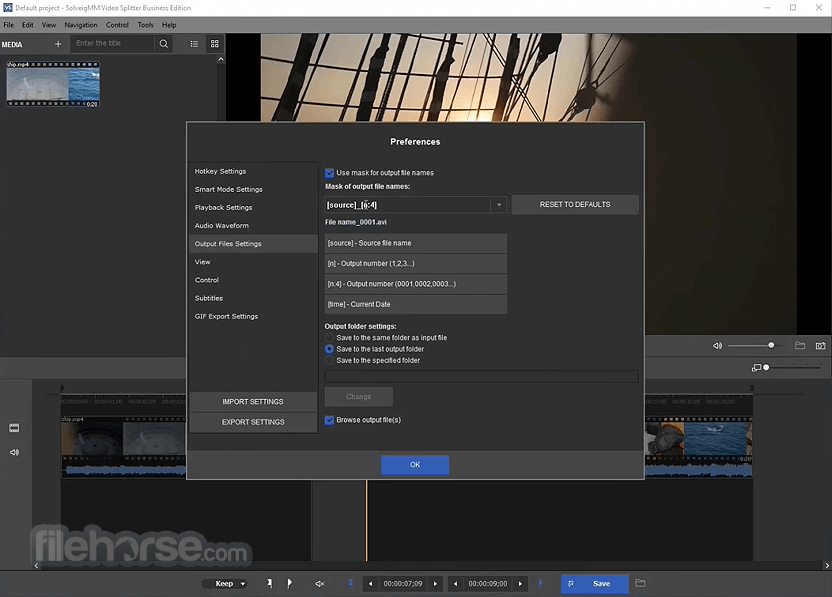The width and height of the screenshot is (832, 597).
Task: Open the Control preferences section
Action: 254,280
